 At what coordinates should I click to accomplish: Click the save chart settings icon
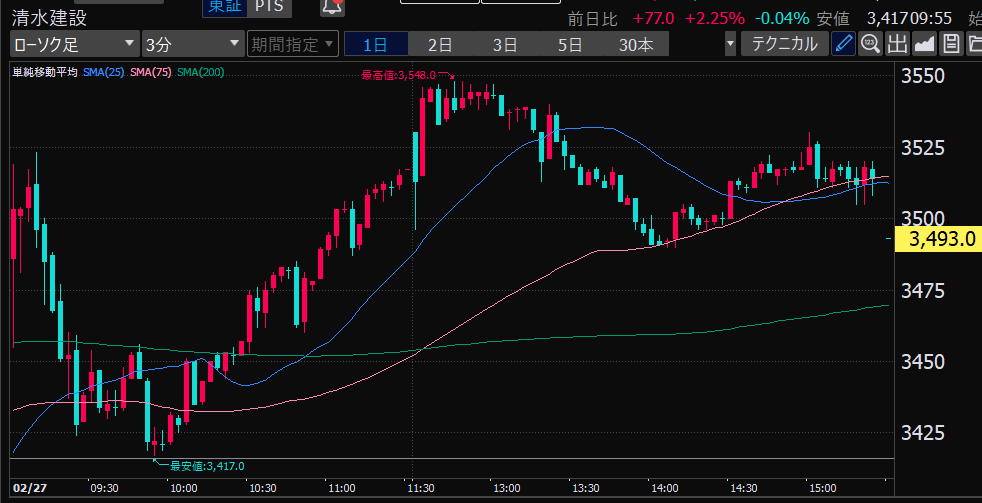(950, 44)
